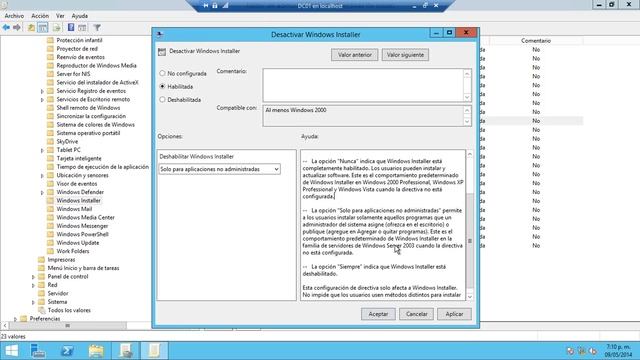This screenshot has height=360, width=640.
Task: Open the Ayuda menu
Action: tap(80, 16)
